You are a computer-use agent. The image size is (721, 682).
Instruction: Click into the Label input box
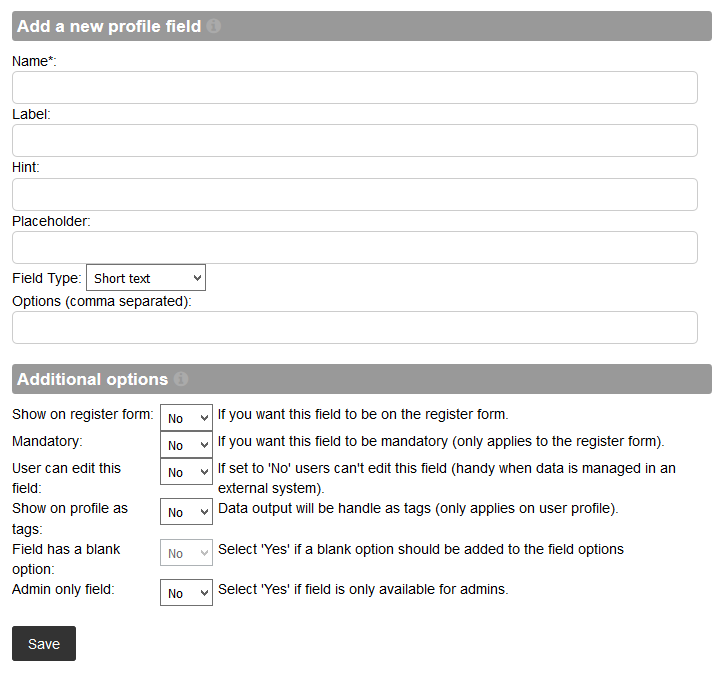pos(355,141)
